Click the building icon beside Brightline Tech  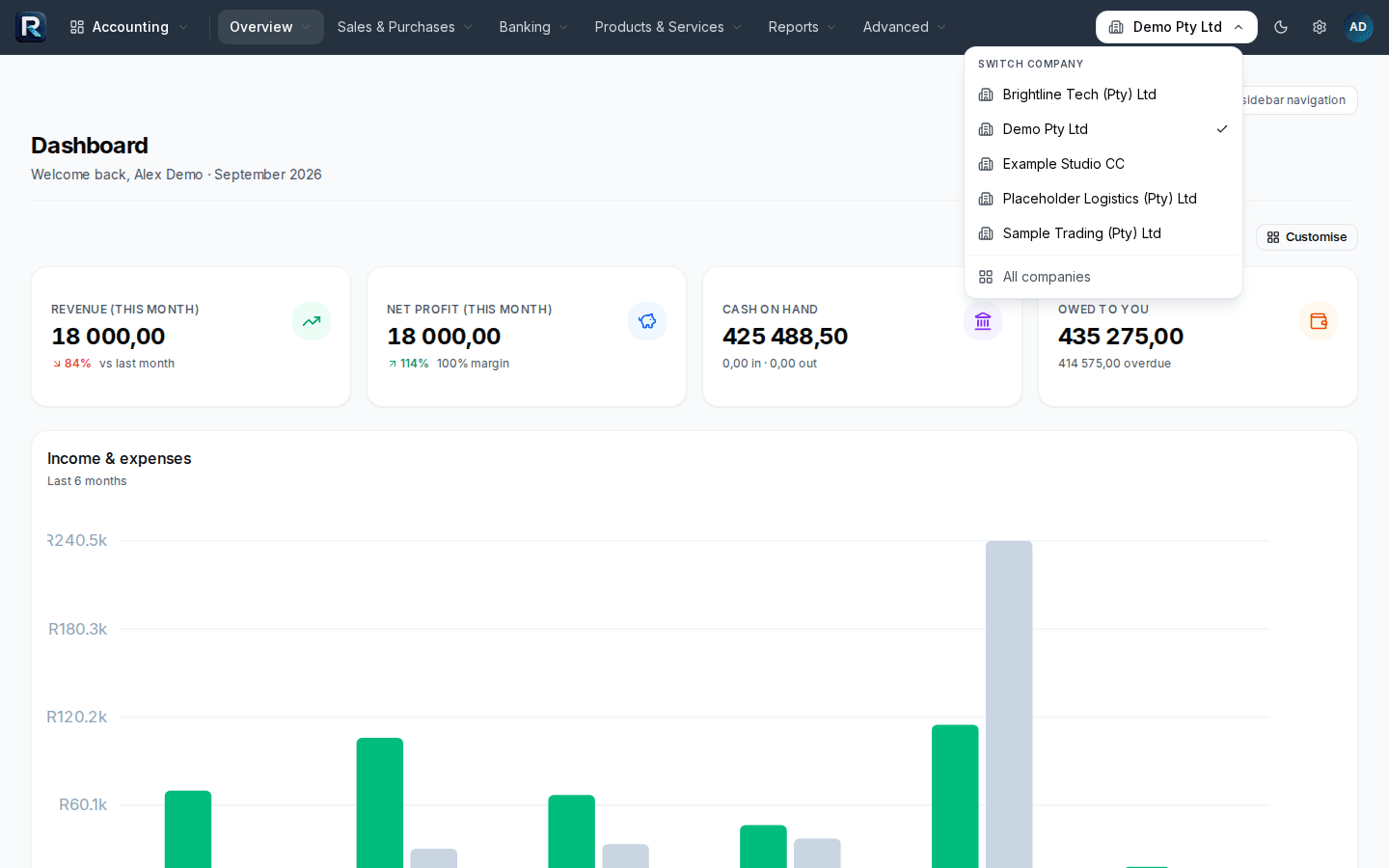click(986, 95)
